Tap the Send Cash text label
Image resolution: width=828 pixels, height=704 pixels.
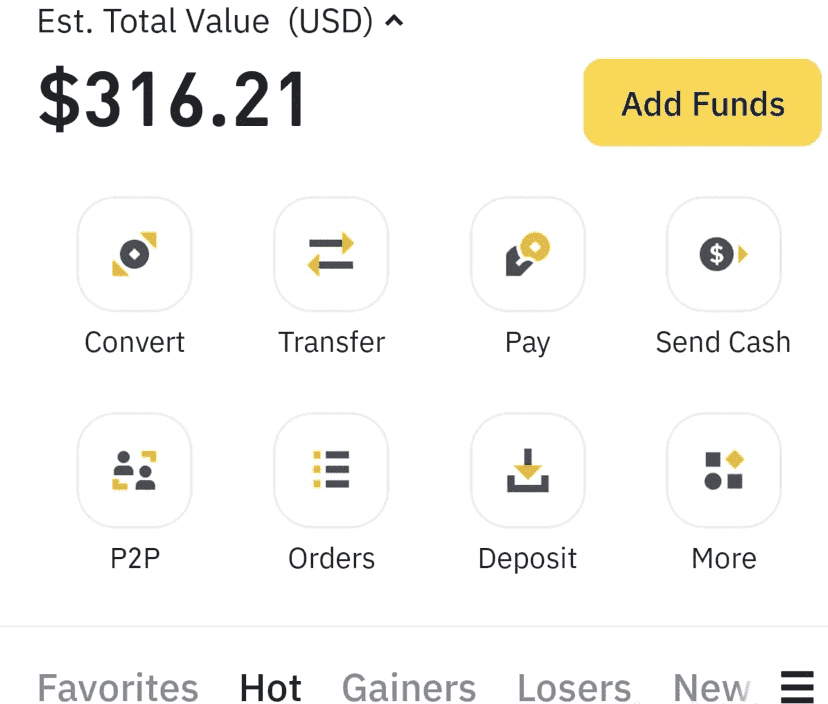(x=723, y=342)
